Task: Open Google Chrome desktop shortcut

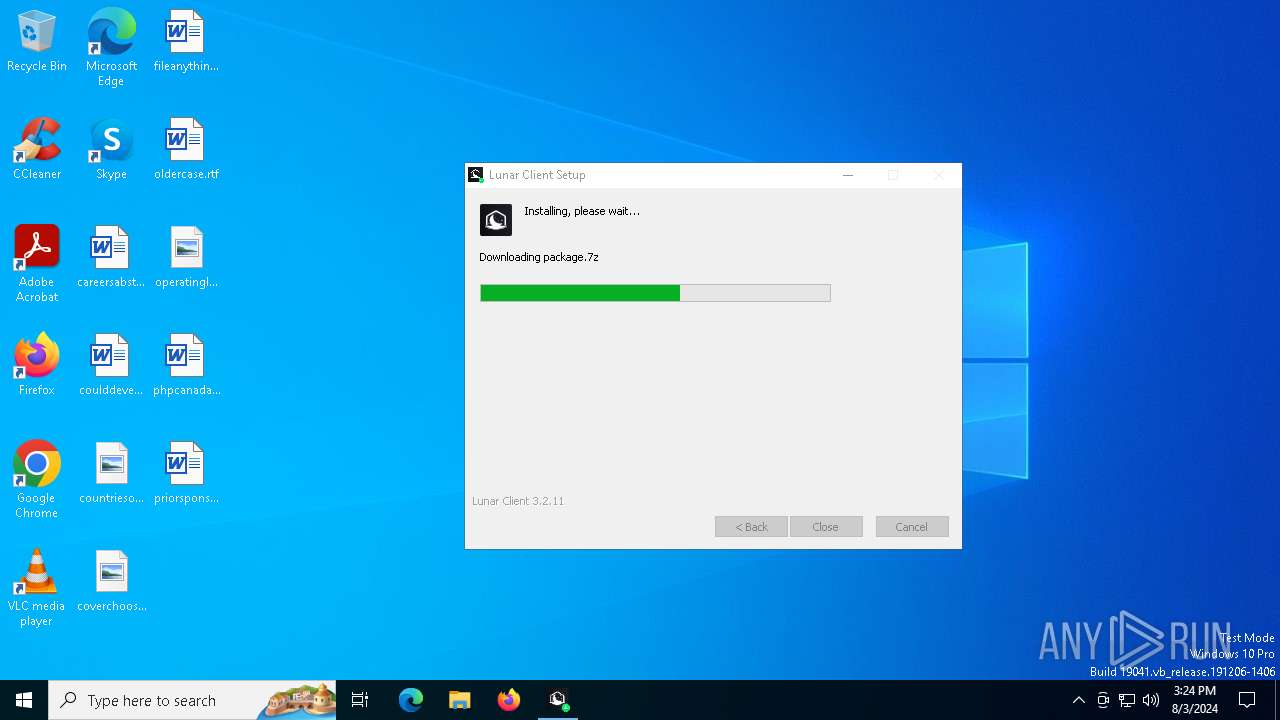Action: coord(37,480)
